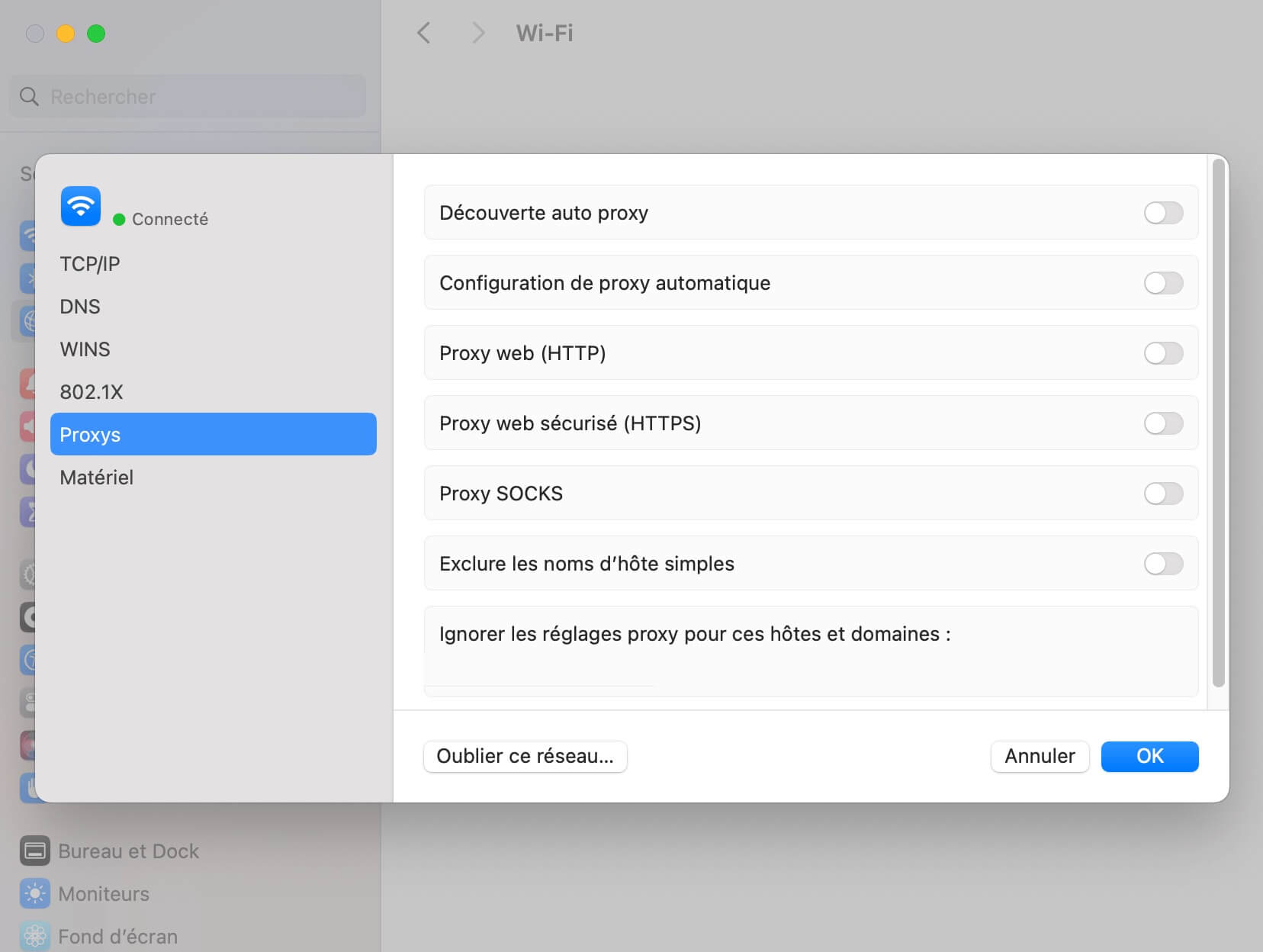Click the Annuler button
Viewport: 1263px width, 952px height.
[1040, 756]
